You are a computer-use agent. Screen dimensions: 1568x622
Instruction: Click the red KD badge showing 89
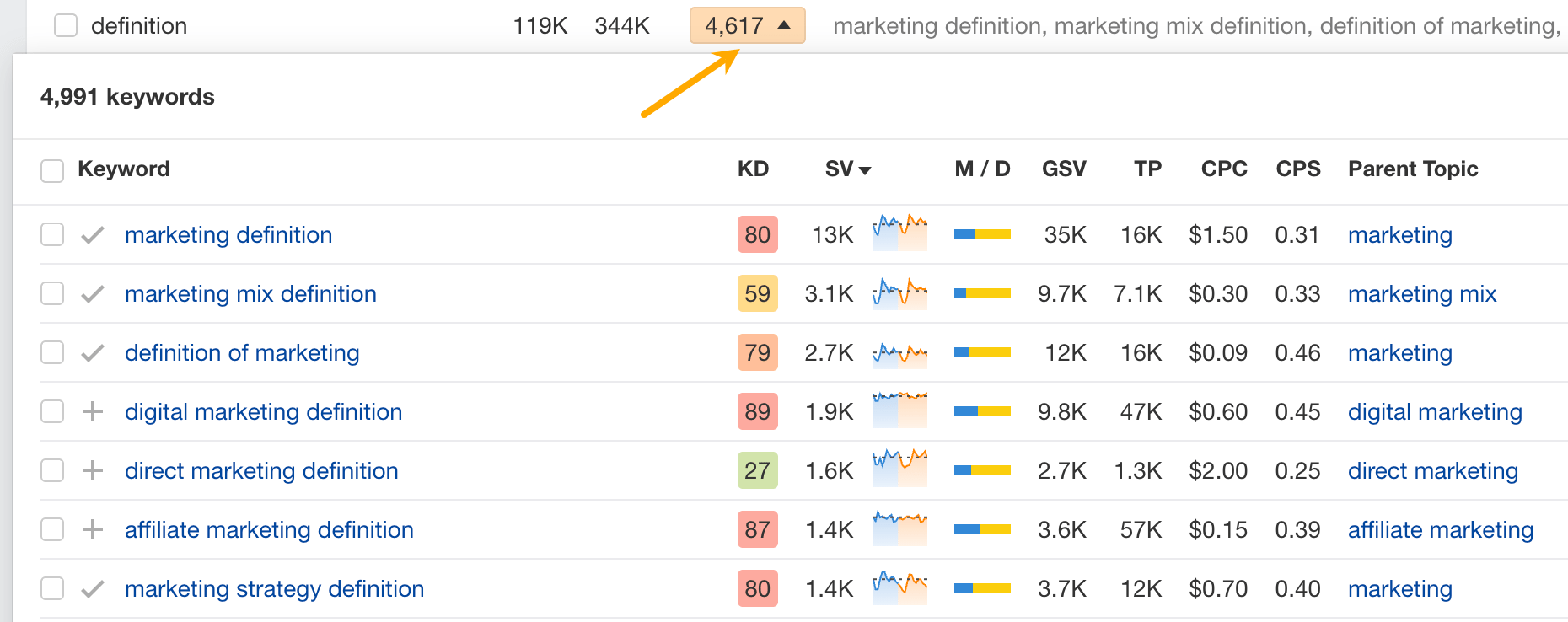pyautogui.click(x=756, y=411)
